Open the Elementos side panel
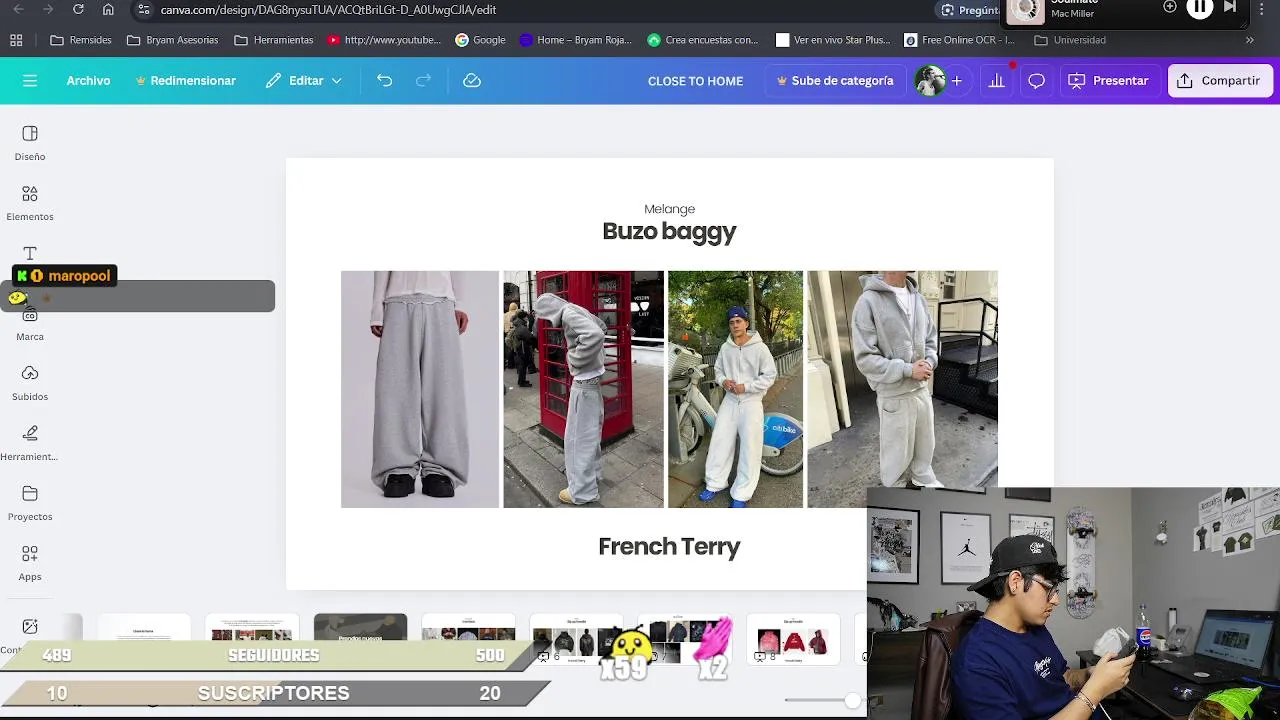This screenshot has width=1280, height=720. 30,203
